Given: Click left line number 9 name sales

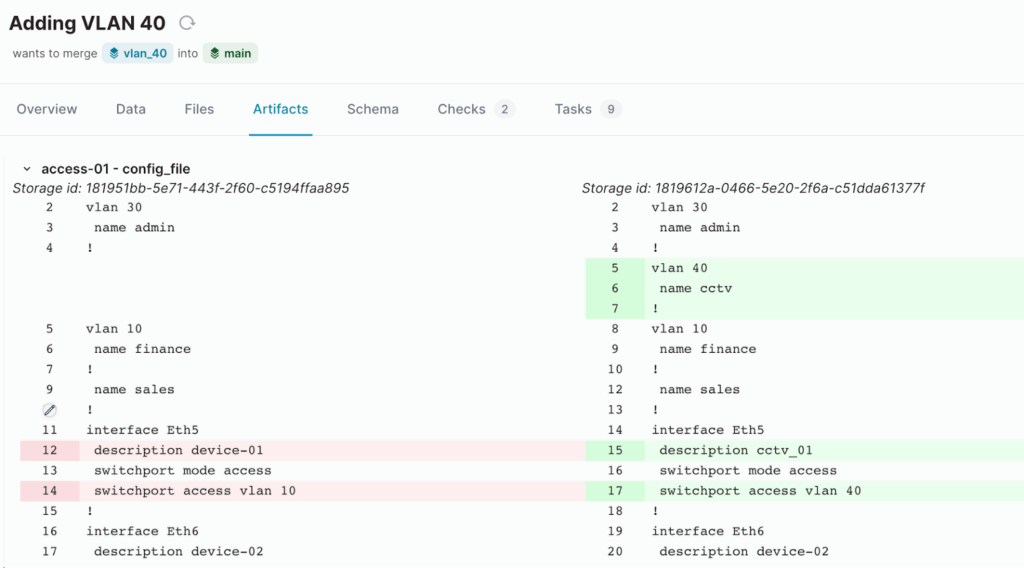Looking at the screenshot, I should click(134, 390).
